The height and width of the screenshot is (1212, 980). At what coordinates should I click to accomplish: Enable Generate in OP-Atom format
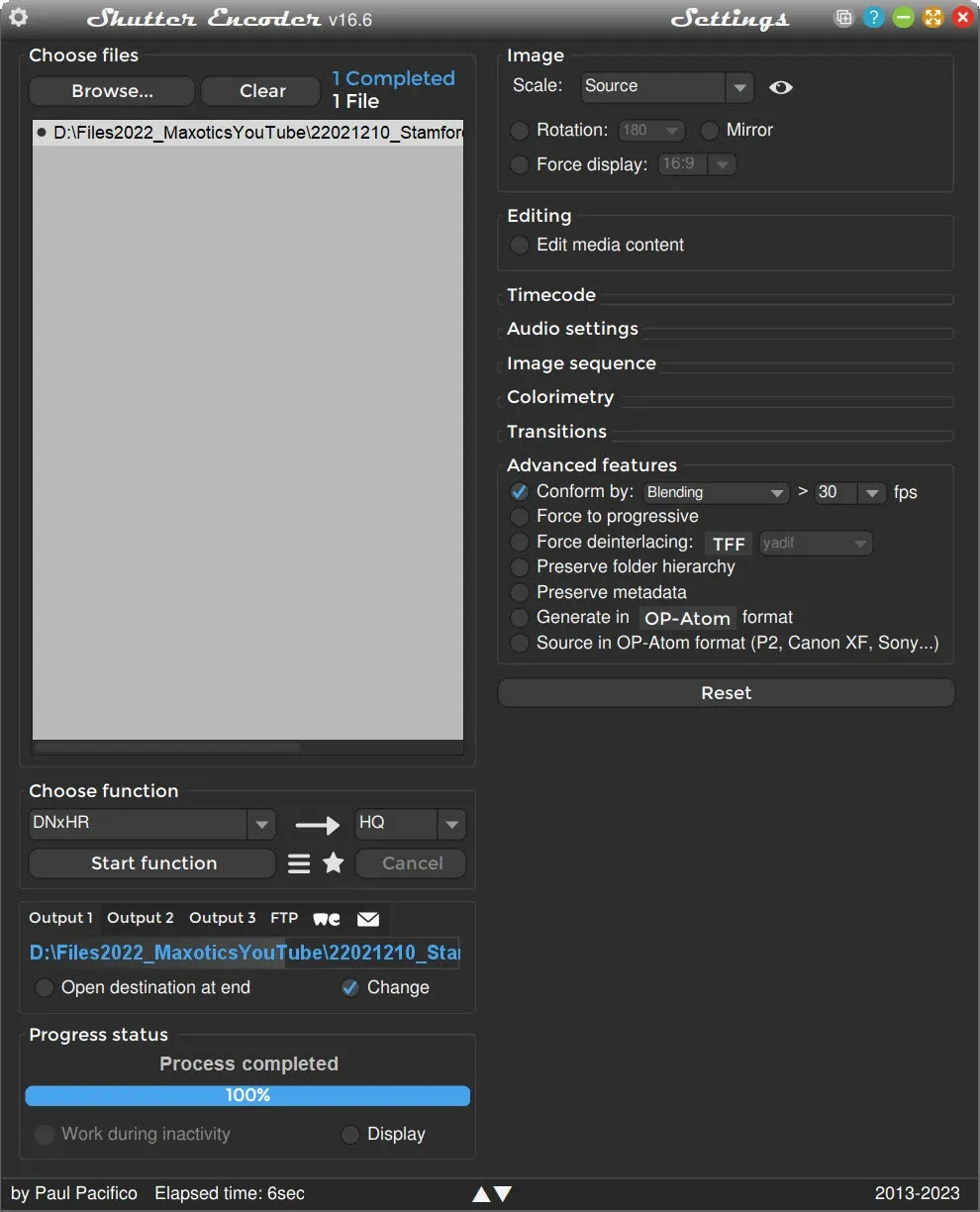click(x=520, y=618)
